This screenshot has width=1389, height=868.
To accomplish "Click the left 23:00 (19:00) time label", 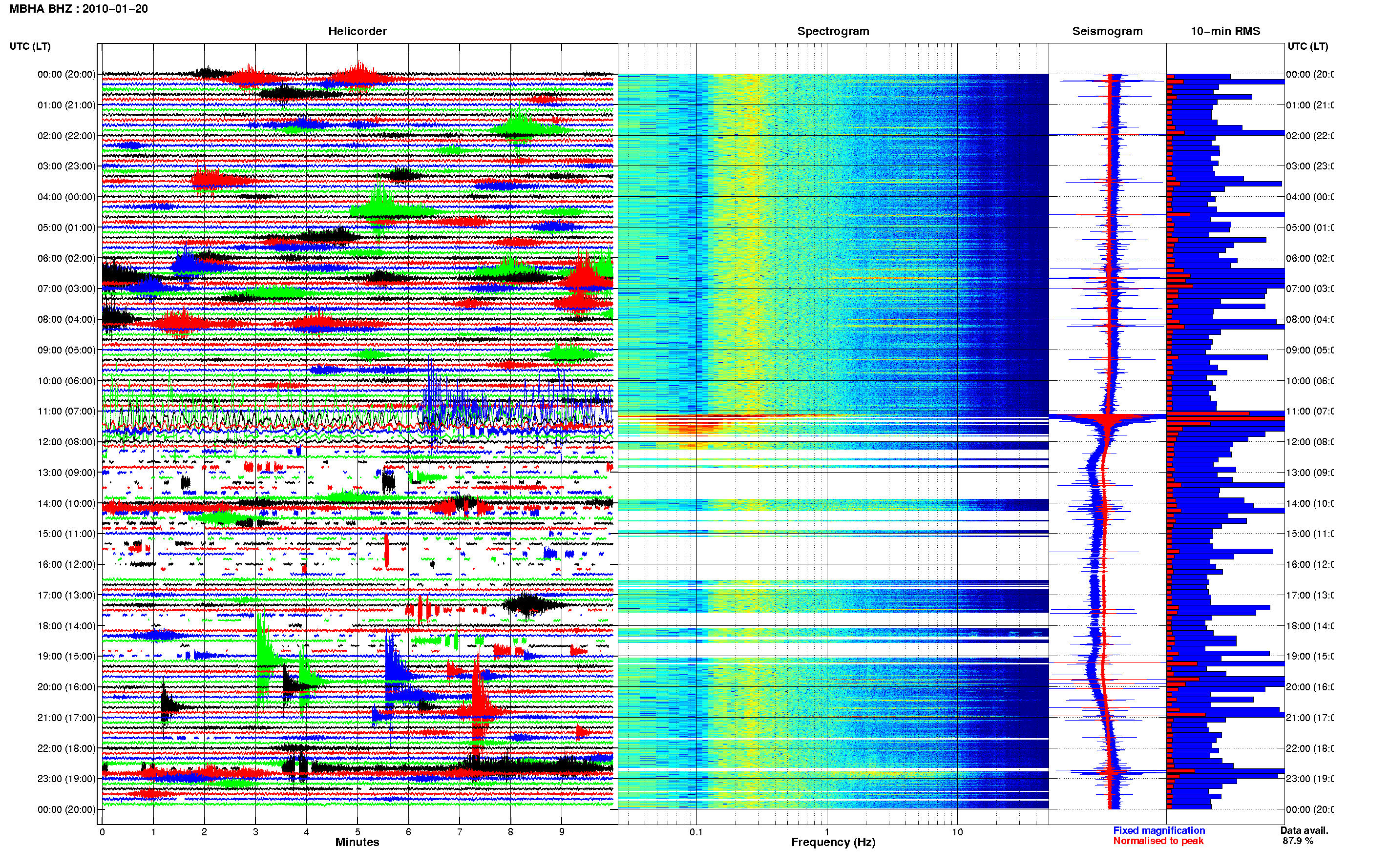I will 66,779.
